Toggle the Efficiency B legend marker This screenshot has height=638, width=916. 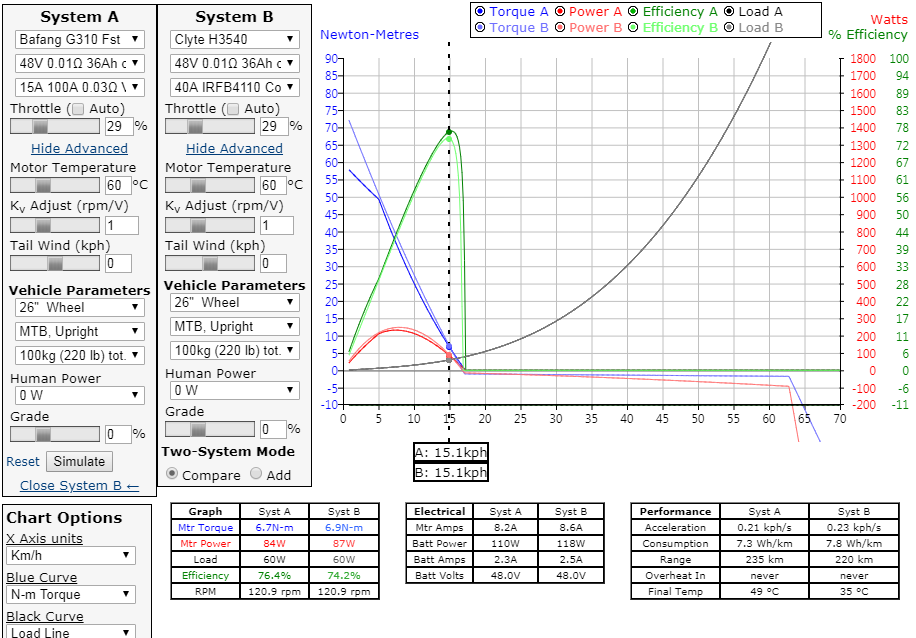click(x=634, y=28)
